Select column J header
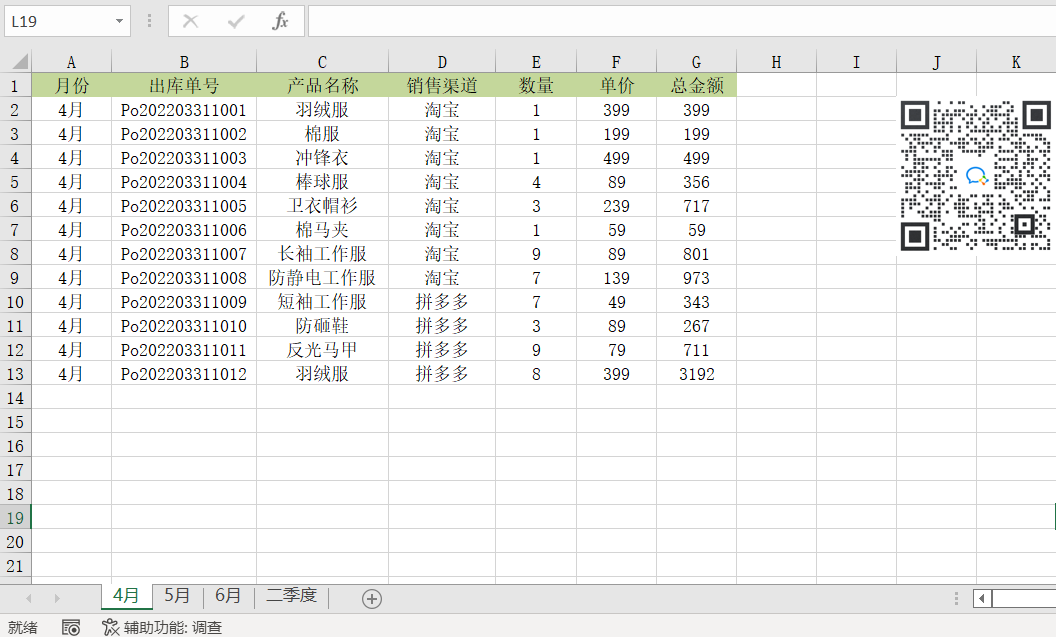Viewport: 1056px width, 637px height. [x=937, y=62]
